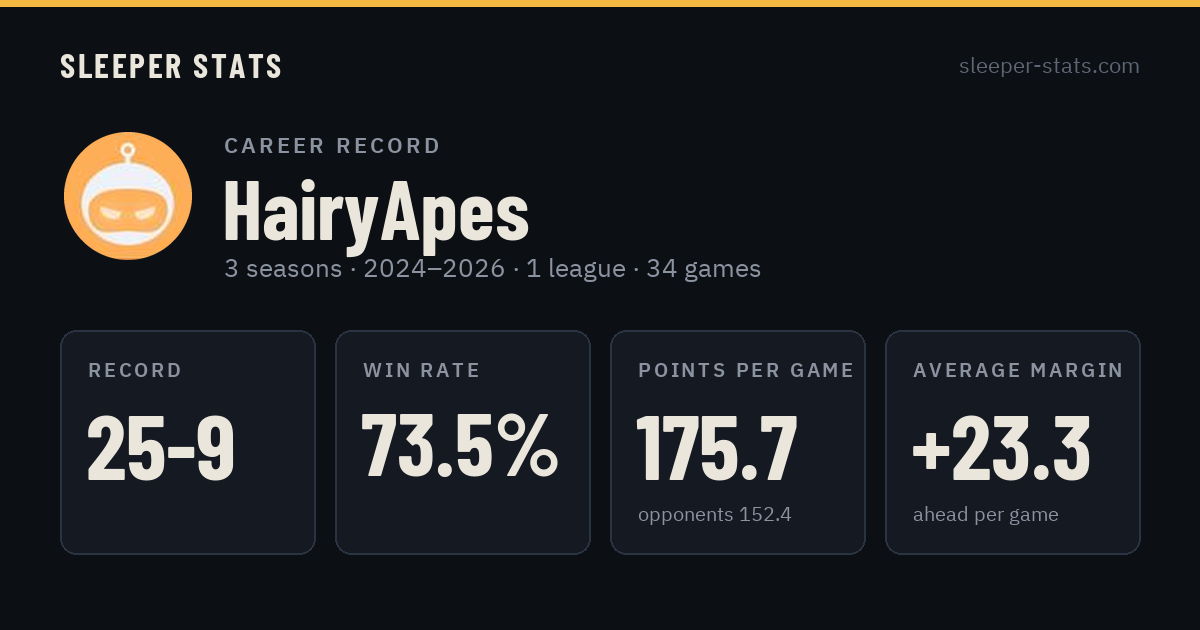Screen dimensions: 1200x630
Task: Click the HairyApes robot avatar icon
Action: (128, 196)
